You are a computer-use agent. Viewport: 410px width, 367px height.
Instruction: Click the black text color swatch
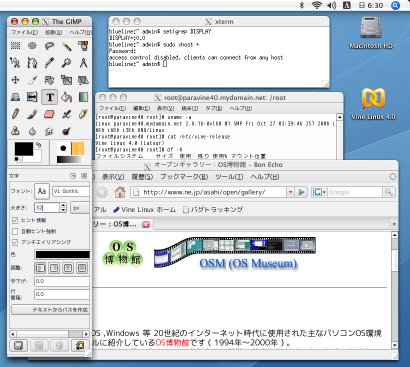point(62,255)
